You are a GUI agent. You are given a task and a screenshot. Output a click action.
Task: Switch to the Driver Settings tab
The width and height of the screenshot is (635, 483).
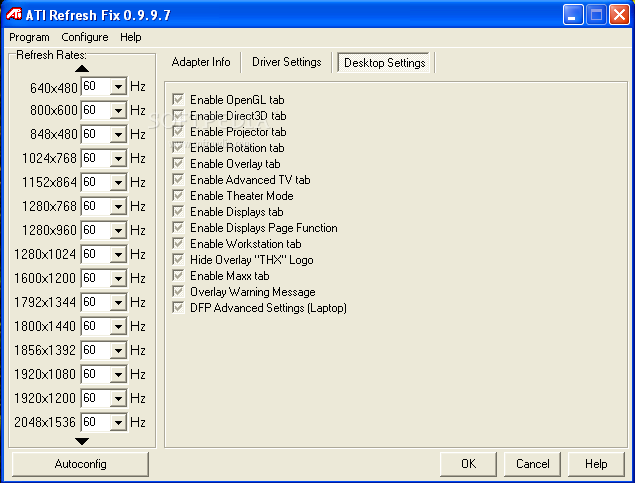(x=286, y=62)
